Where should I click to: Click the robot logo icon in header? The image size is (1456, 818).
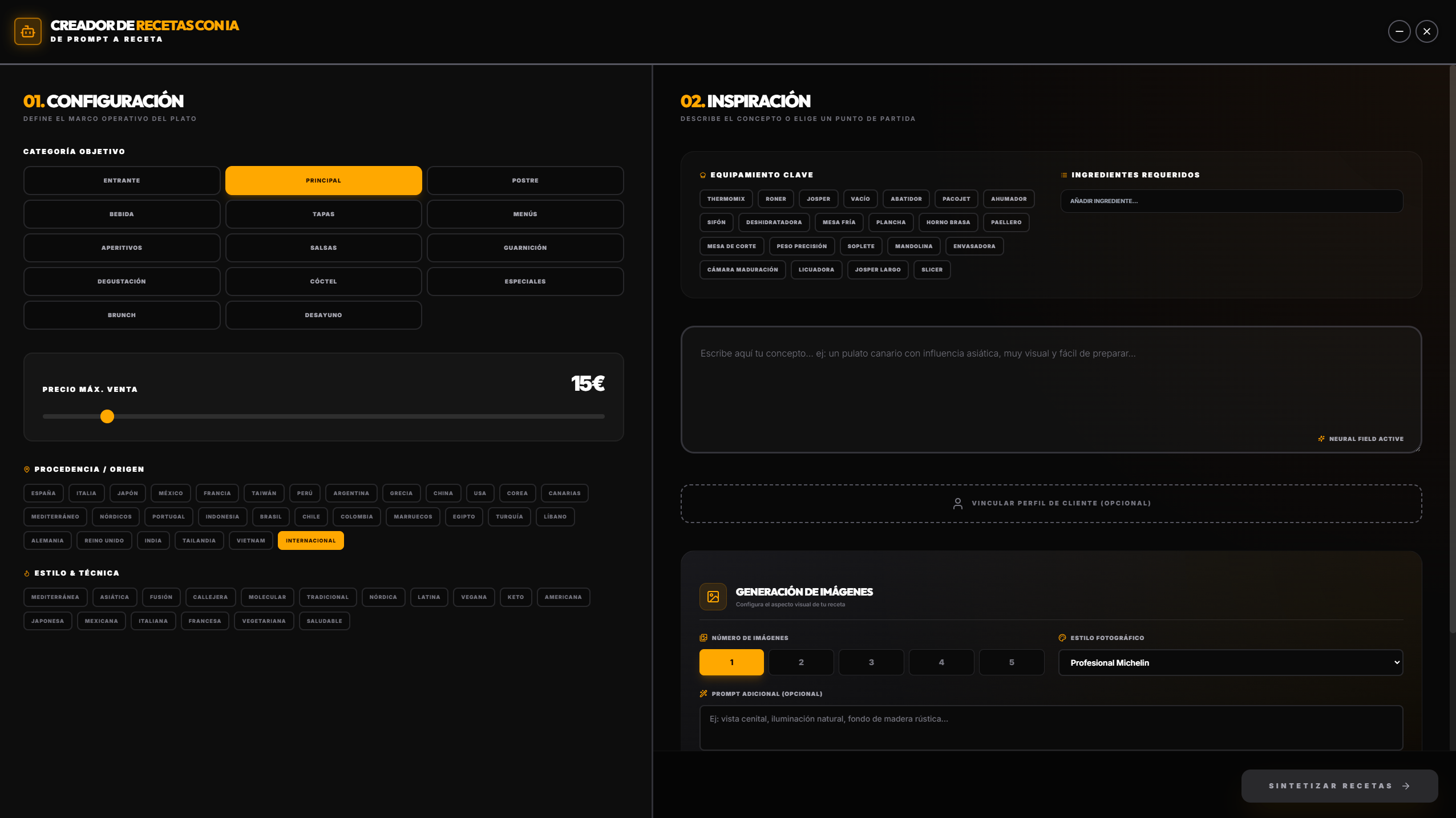[x=28, y=31]
